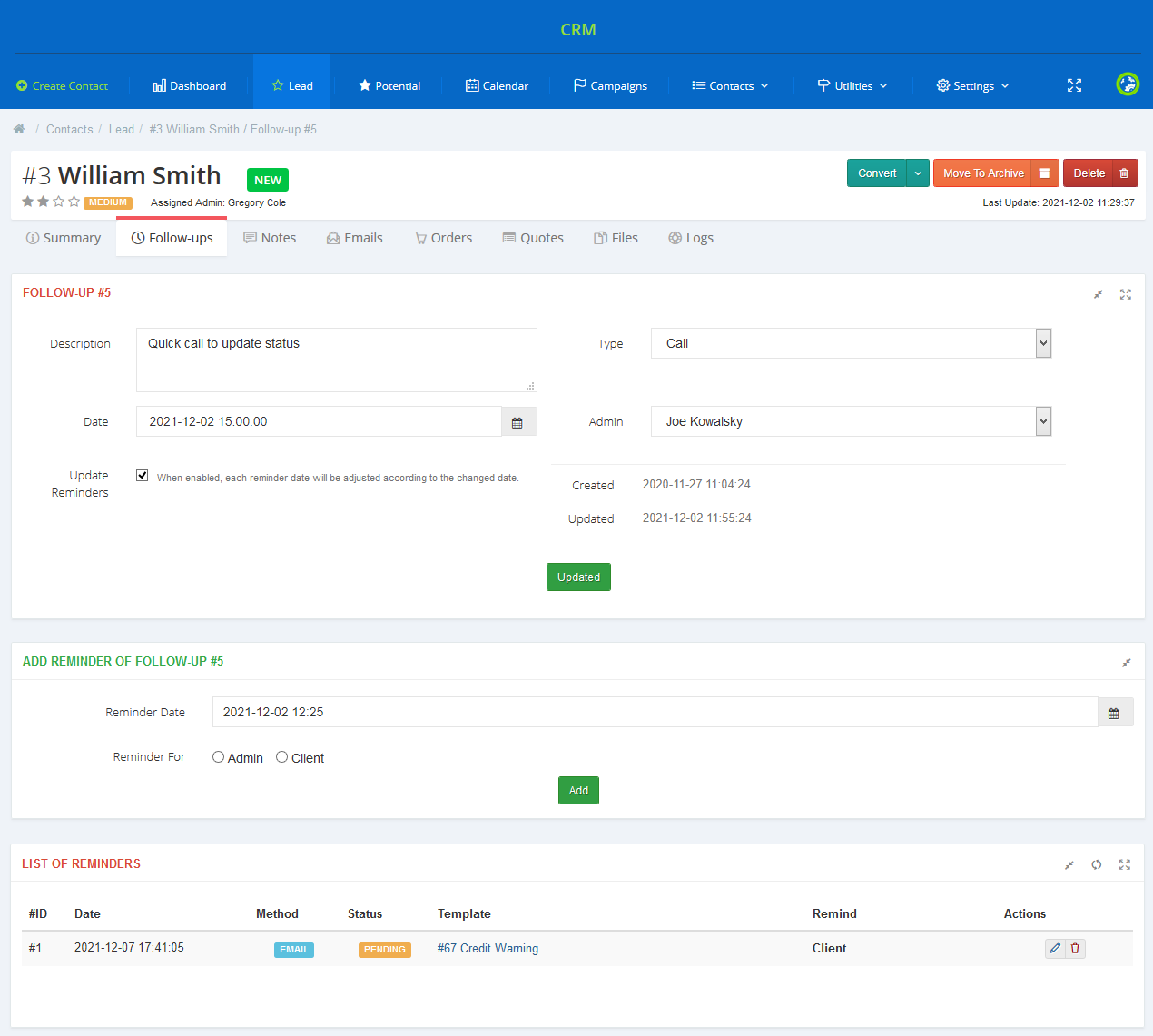This screenshot has height=1036, width=1153.
Task: Click Contacts in the breadcrumb
Action: 70,130
